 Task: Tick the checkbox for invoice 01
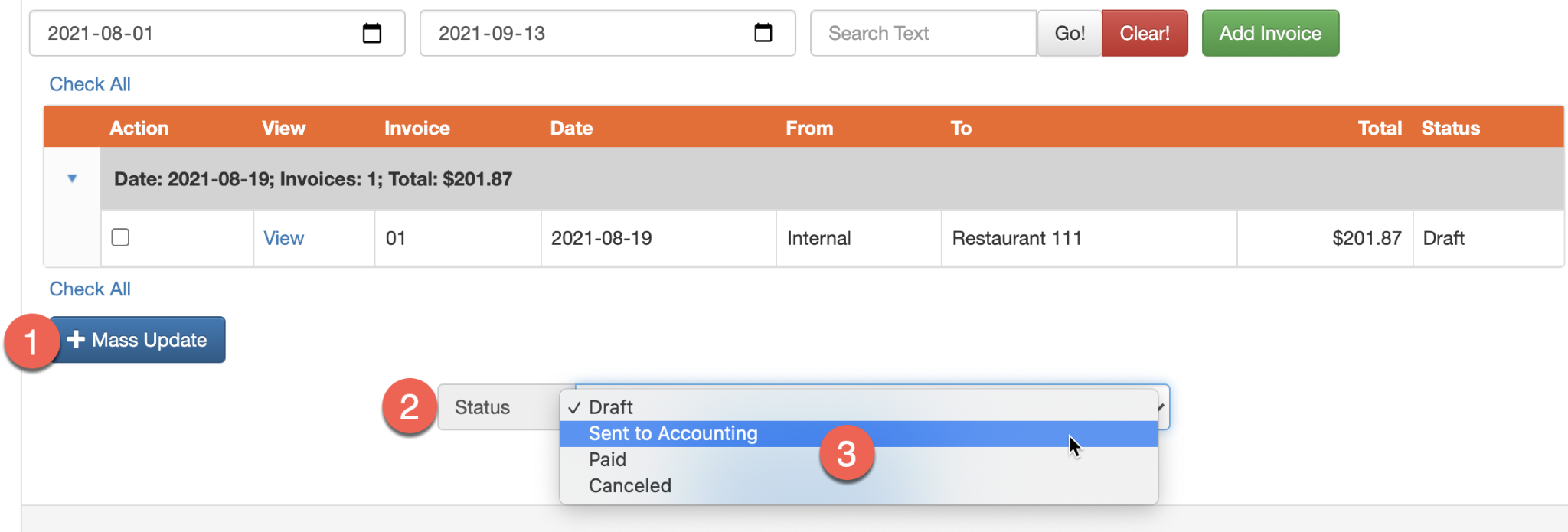120,237
